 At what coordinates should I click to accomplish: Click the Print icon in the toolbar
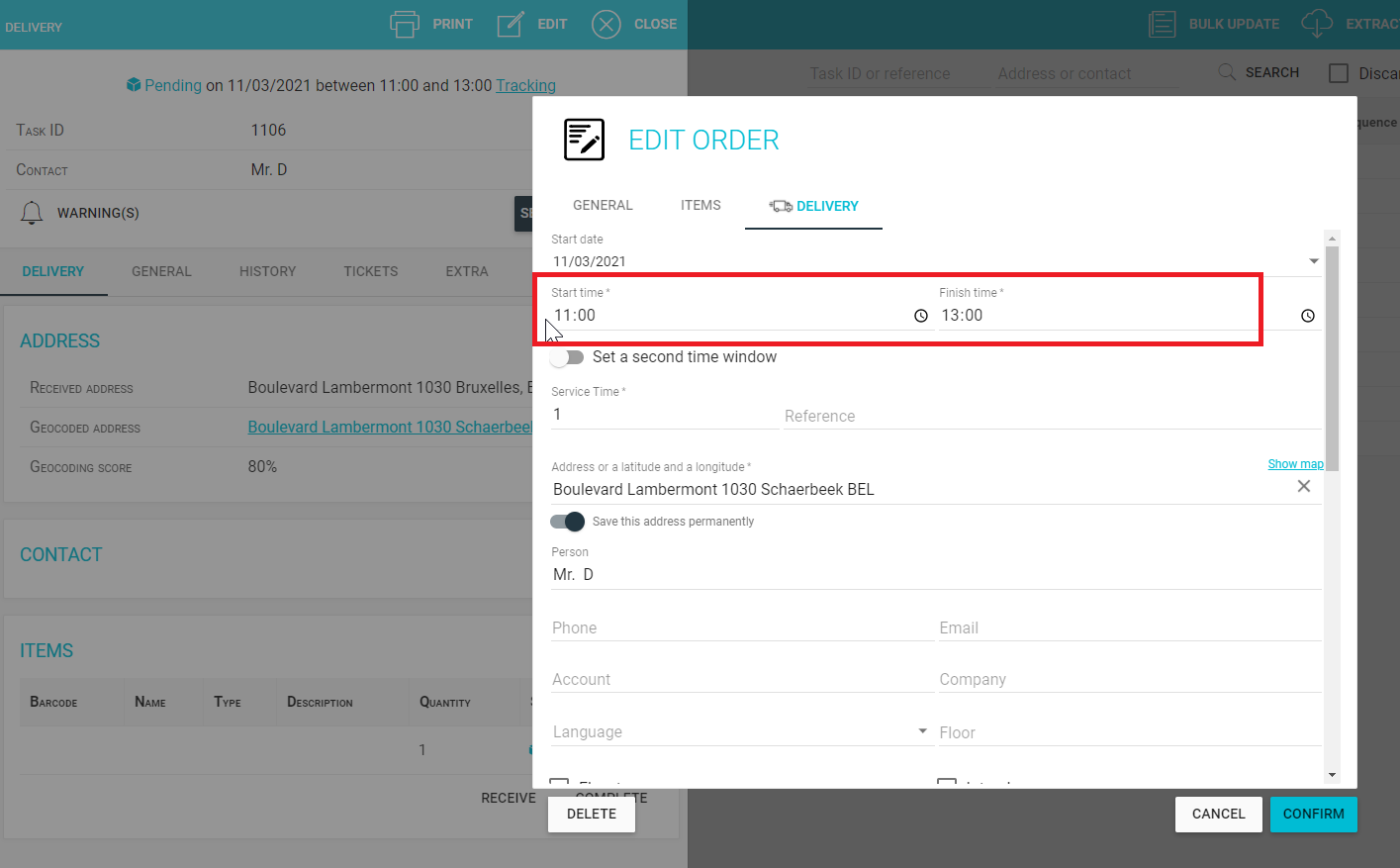[404, 24]
